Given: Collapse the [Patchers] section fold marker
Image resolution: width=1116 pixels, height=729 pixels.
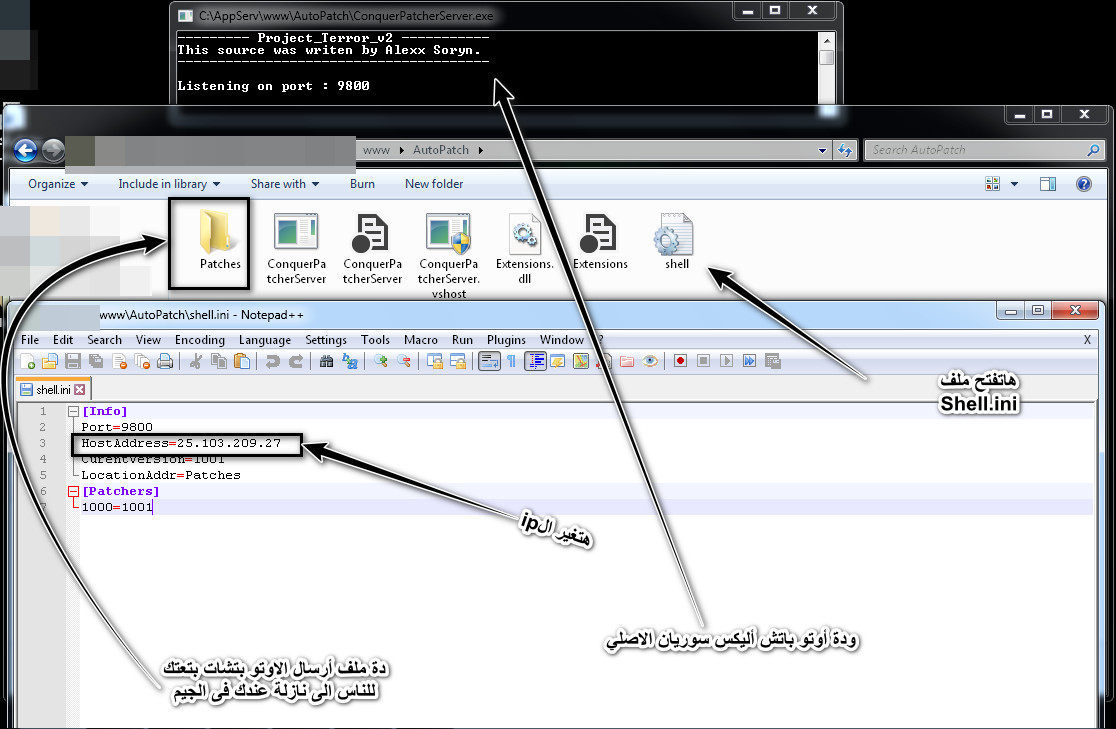Looking at the screenshot, I should [x=73, y=491].
